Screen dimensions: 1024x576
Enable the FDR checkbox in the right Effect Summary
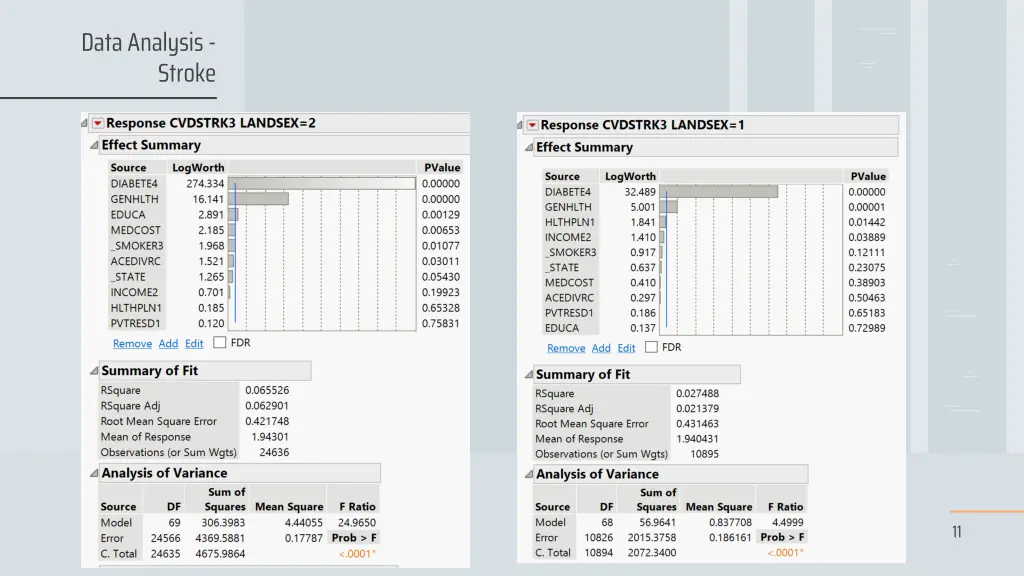tap(653, 347)
